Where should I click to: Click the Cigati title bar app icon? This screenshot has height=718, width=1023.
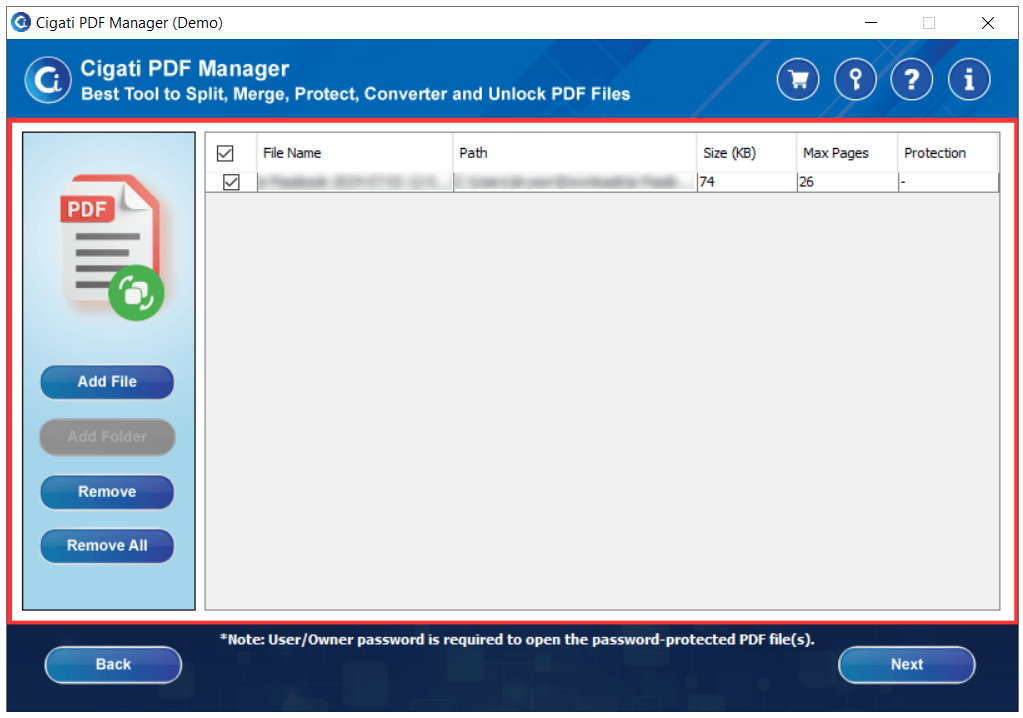click(x=21, y=22)
